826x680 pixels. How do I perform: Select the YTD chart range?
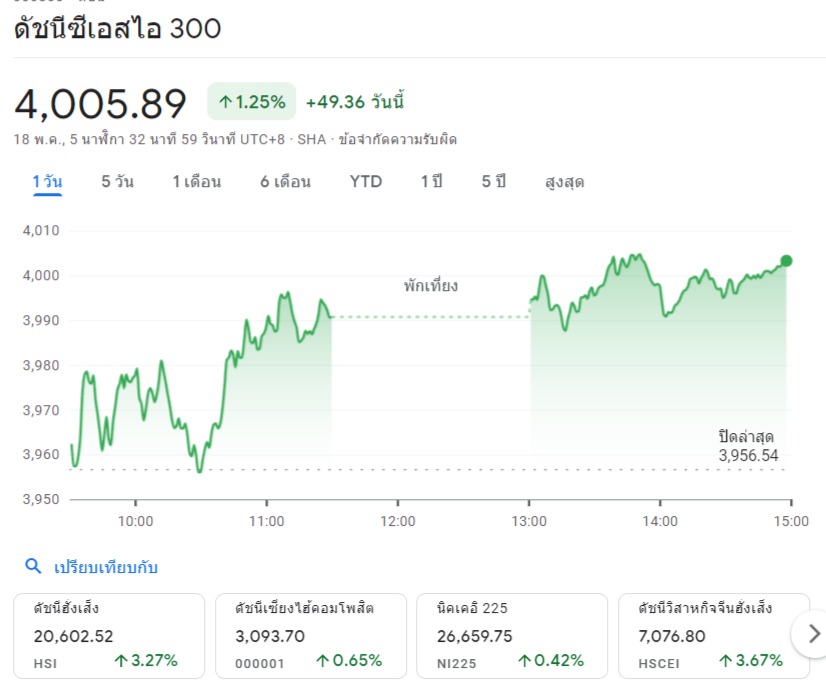(x=365, y=182)
